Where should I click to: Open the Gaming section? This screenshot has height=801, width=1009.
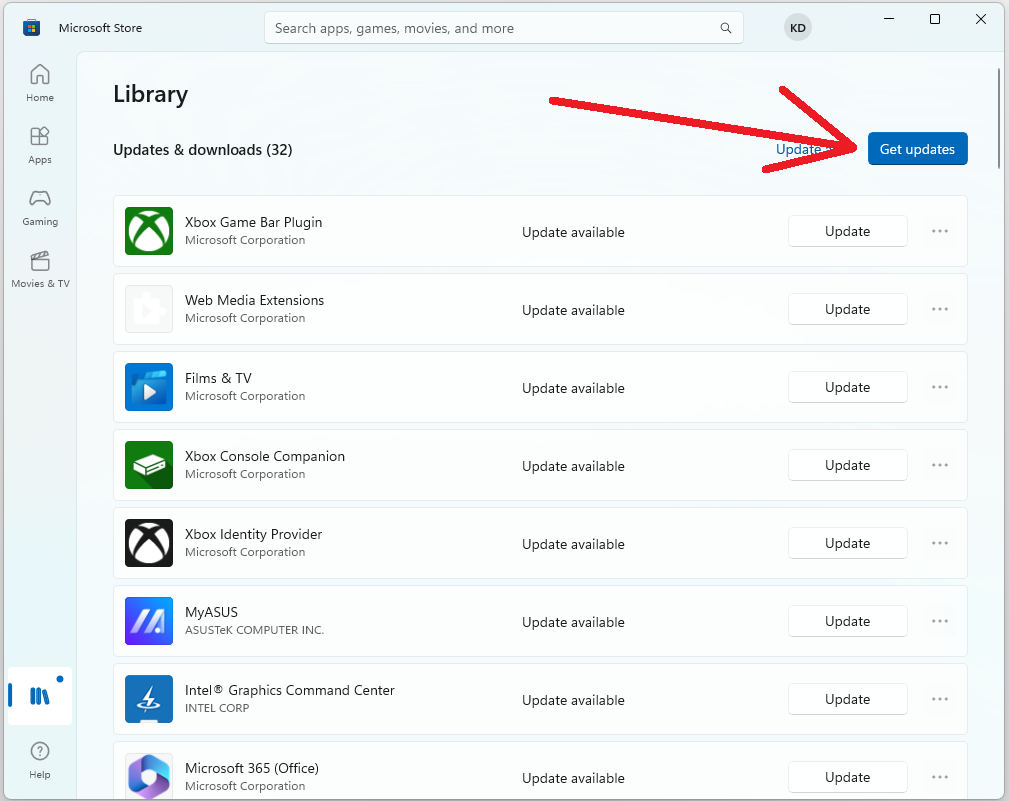tap(40, 207)
